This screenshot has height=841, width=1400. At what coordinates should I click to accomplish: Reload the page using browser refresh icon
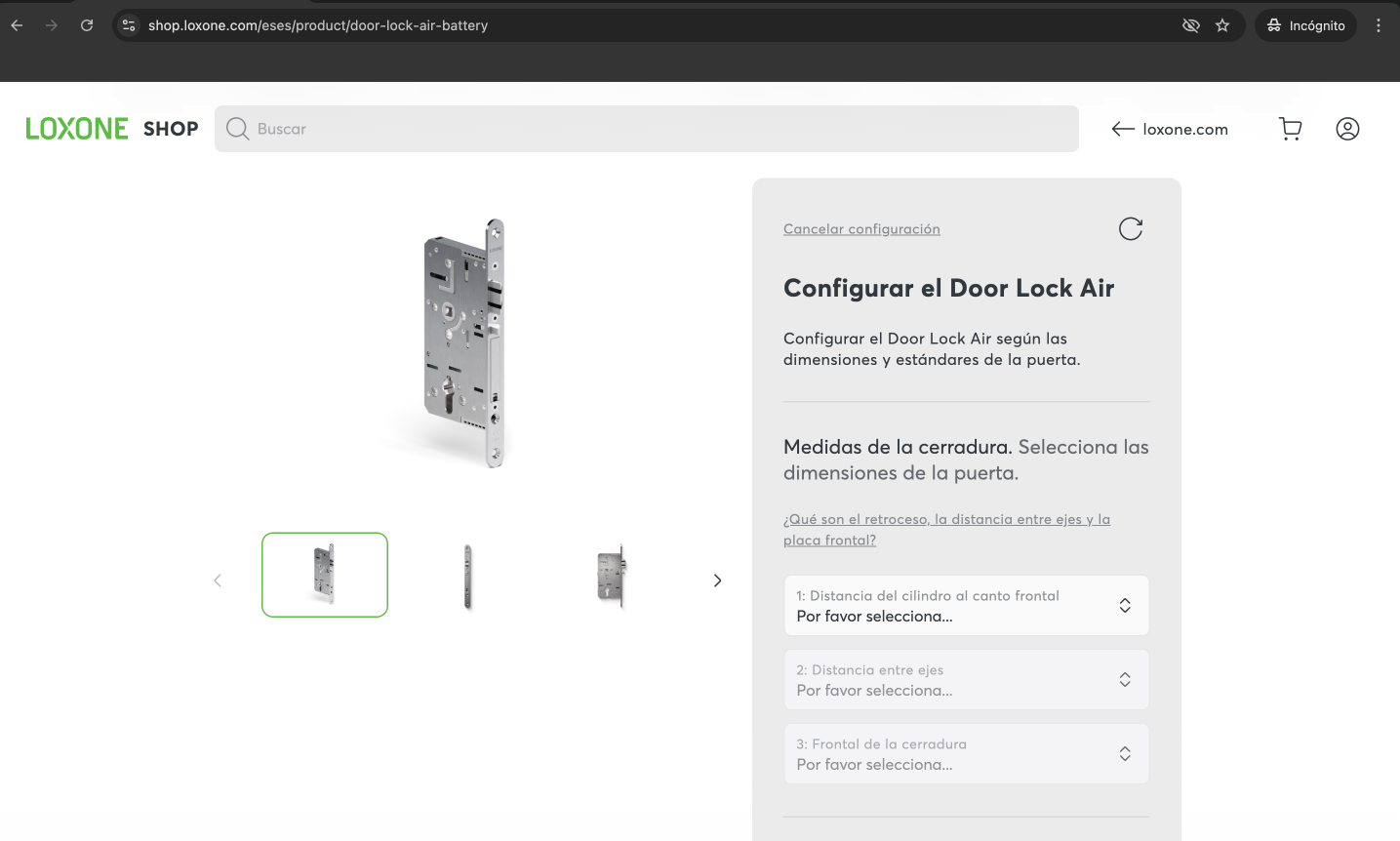87,25
